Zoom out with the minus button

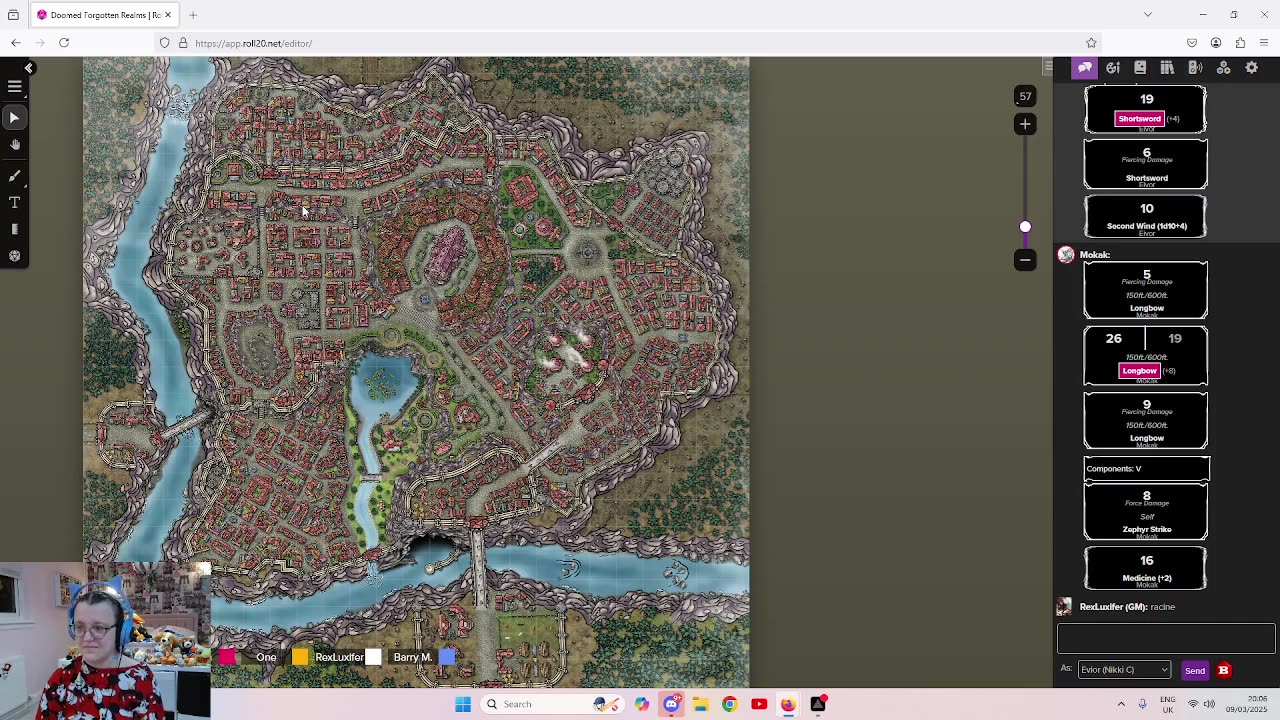click(x=1025, y=260)
